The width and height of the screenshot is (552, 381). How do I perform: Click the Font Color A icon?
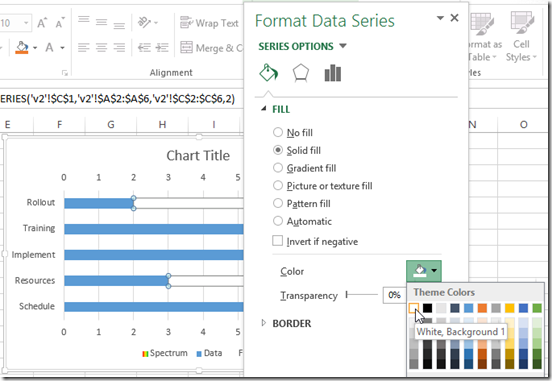tap(49, 47)
